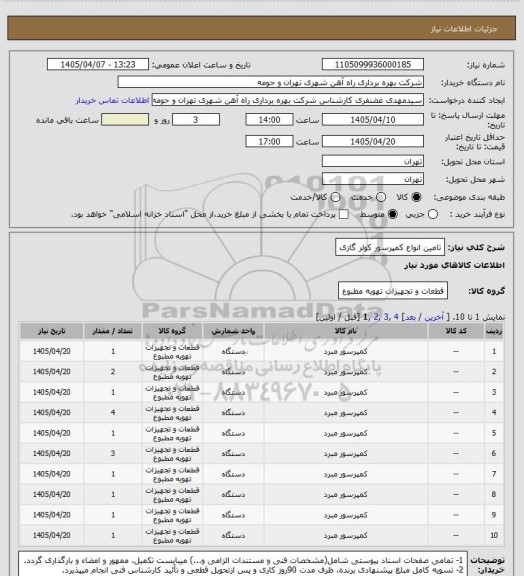Click کمپرسور مبرد in row 4
524x576 pixels.
(x=346, y=413)
